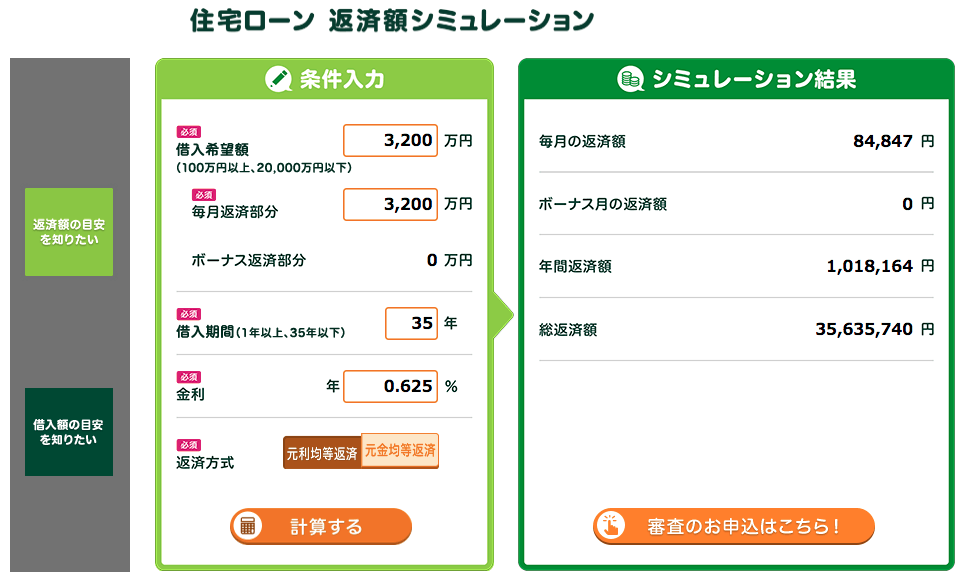Focus the 借入希望額 input field
This screenshot has height=586, width=968.
click(390, 140)
